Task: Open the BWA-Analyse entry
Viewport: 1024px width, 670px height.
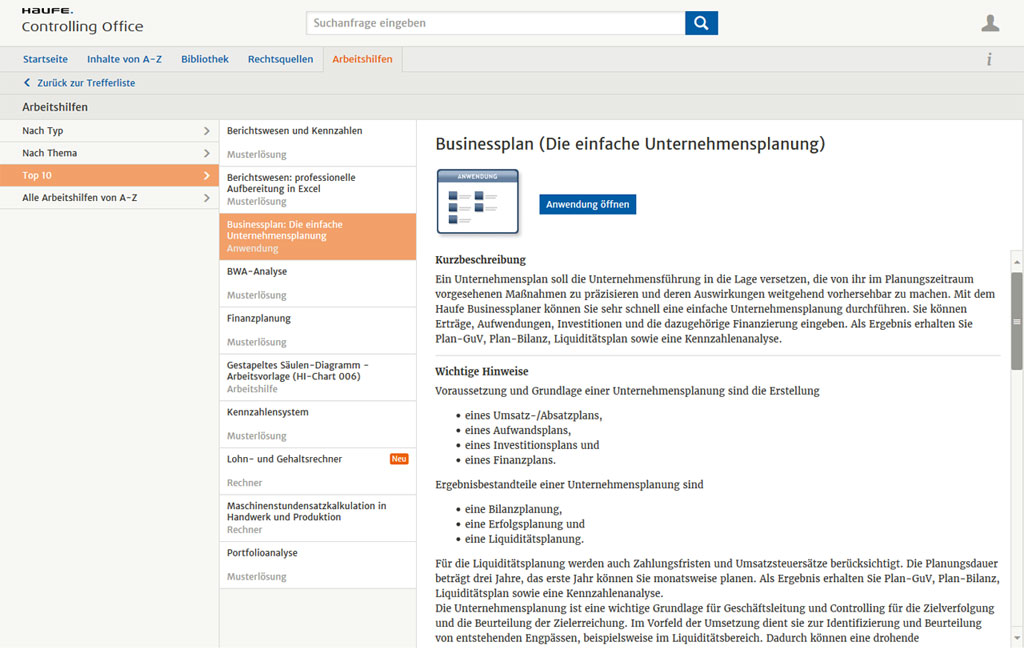Action: (x=317, y=283)
